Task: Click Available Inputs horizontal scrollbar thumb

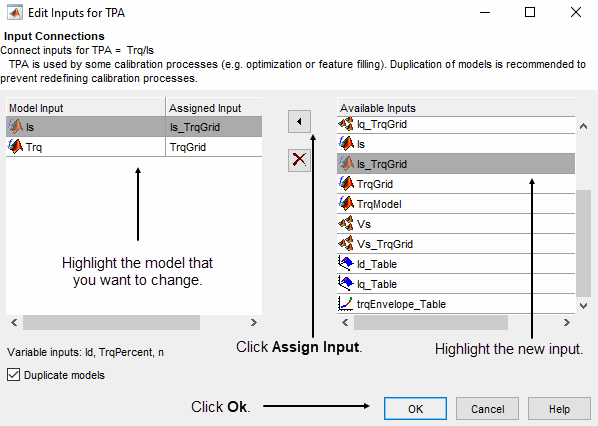Action: click(x=431, y=323)
